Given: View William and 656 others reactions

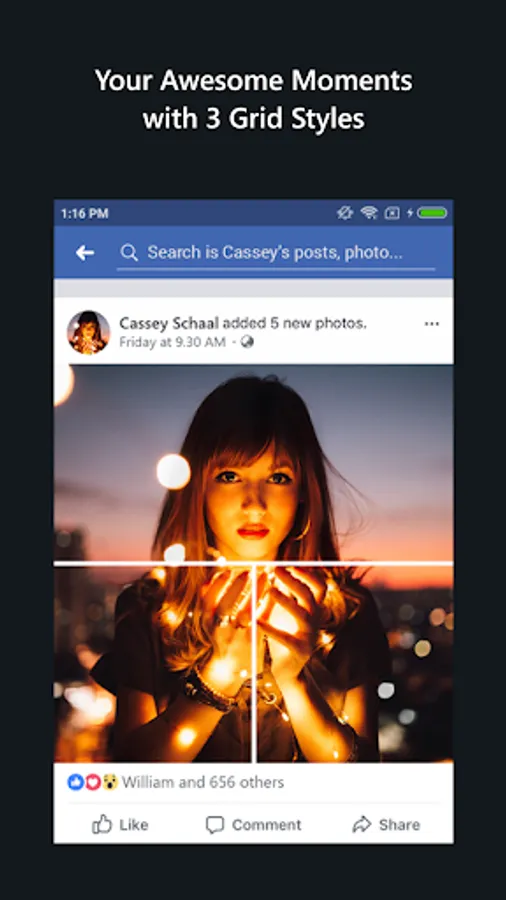Looking at the screenshot, I should [203, 782].
